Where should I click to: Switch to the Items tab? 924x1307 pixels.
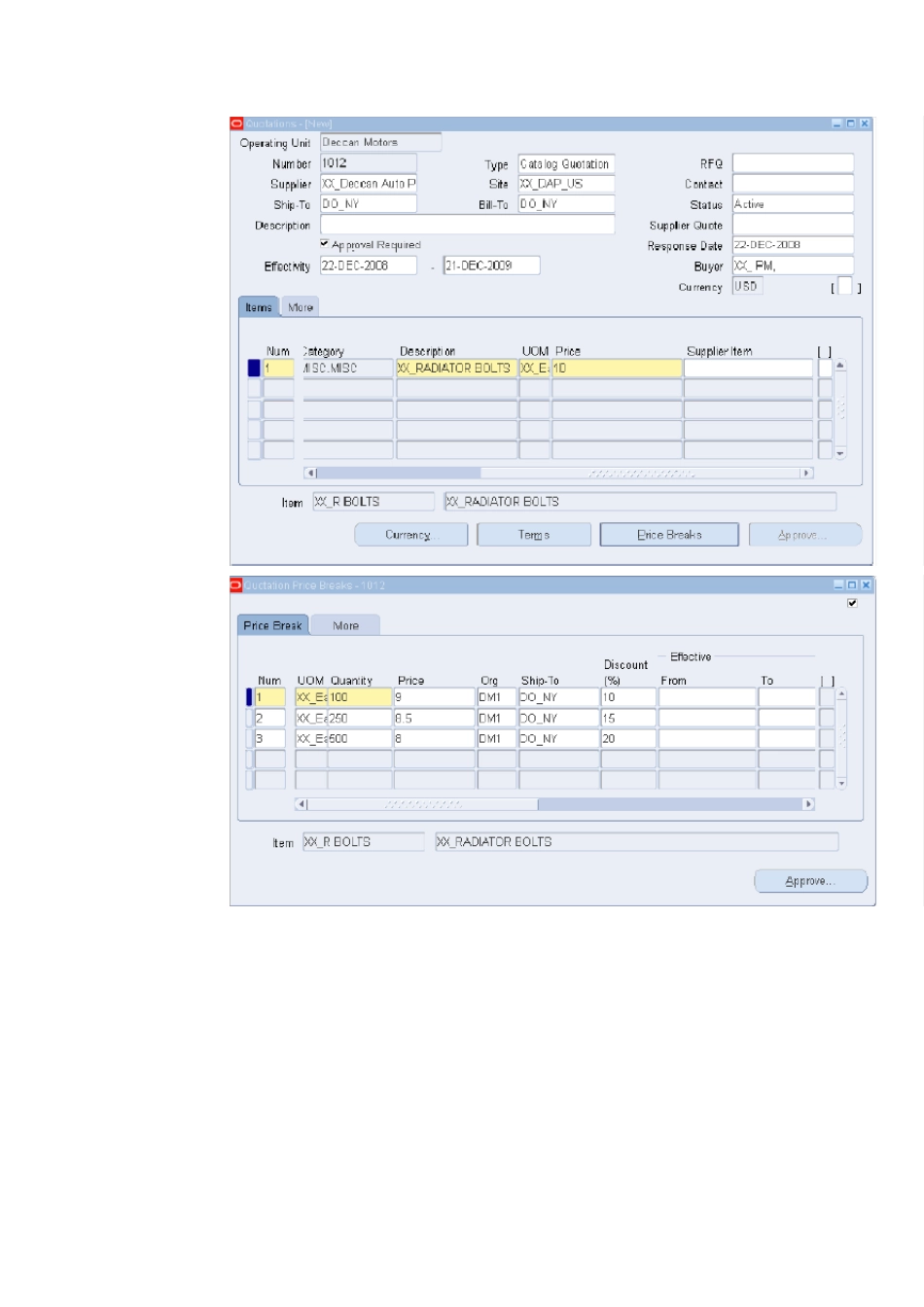coord(259,307)
